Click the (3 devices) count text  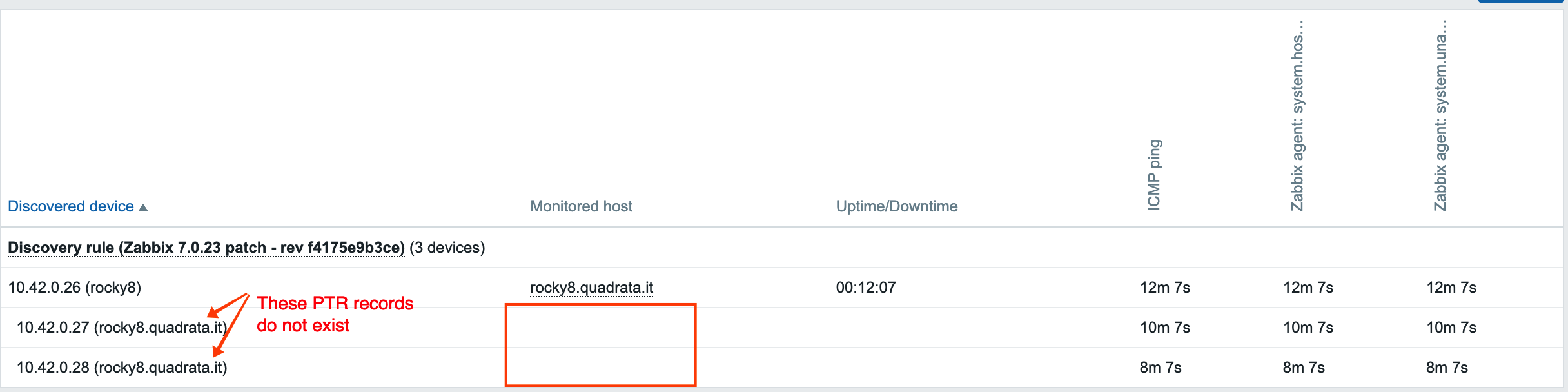447,248
